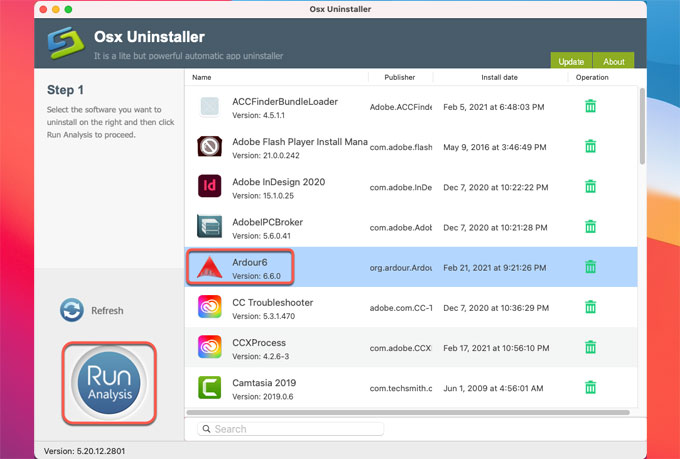
Task: Click the search magnifier icon
Action: (x=206, y=429)
